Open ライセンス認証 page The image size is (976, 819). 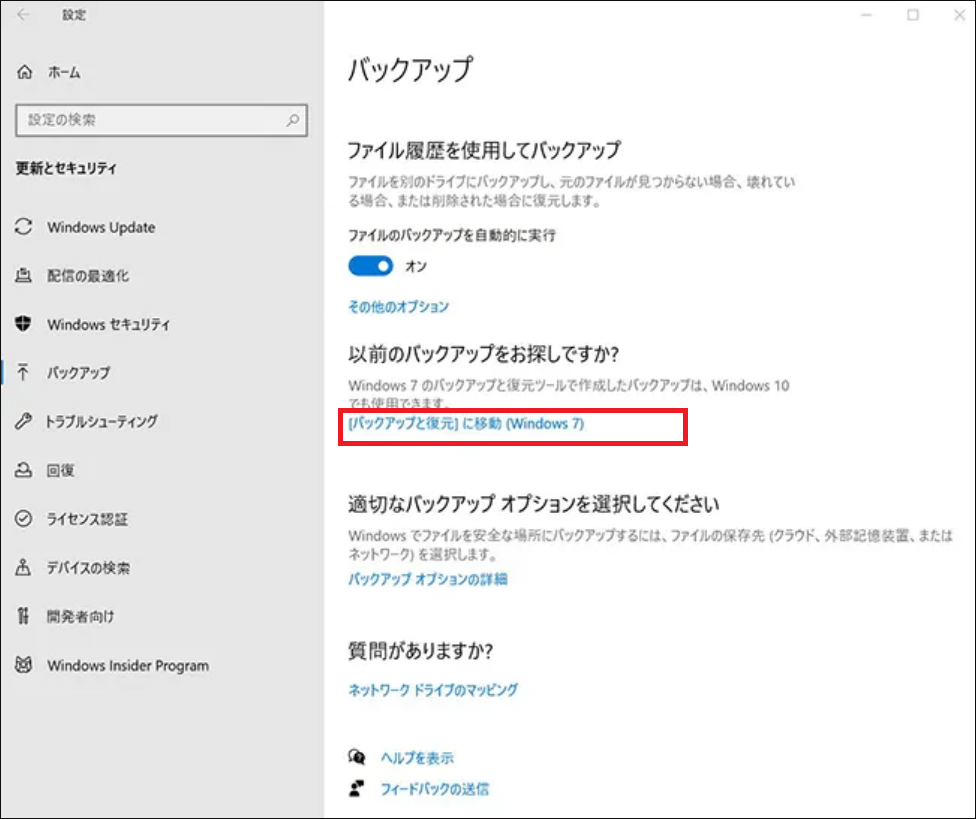pyautogui.click(x=88, y=519)
